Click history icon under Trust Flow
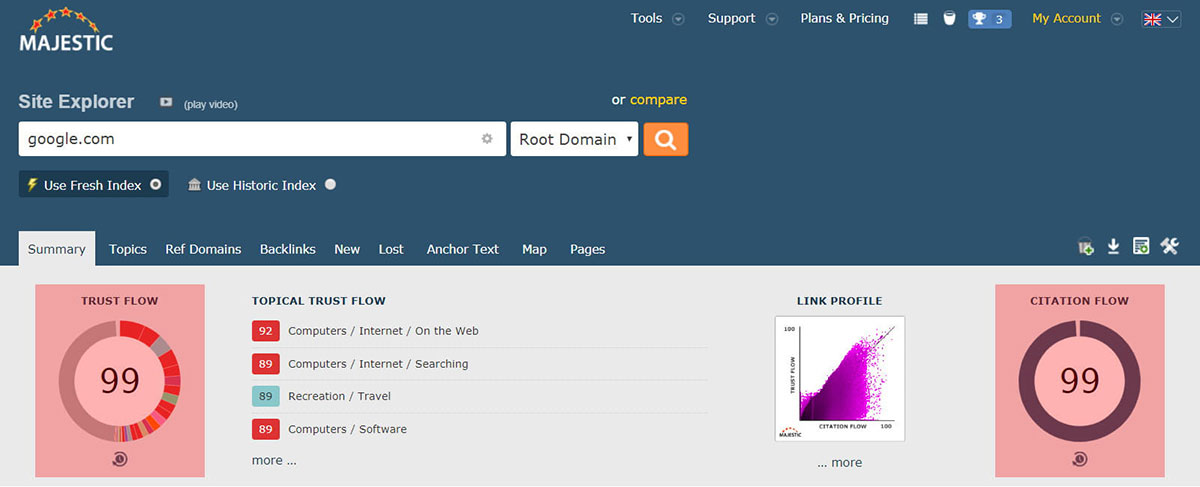Viewport: 1200px width, 487px height. (x=120, y=459)
